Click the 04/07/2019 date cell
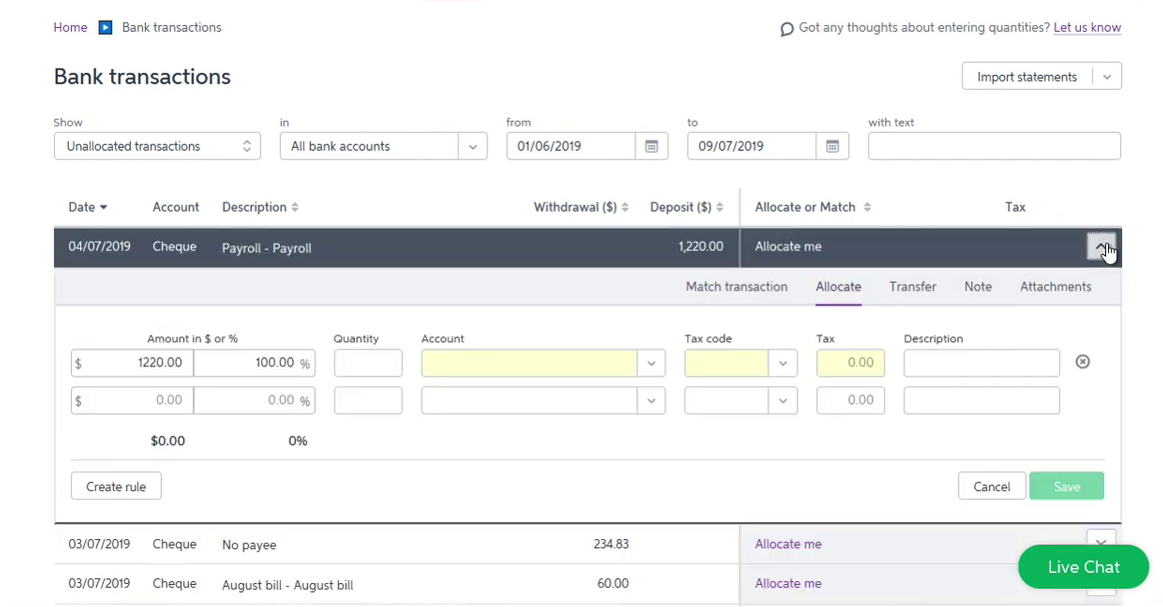The image size is (1163, 607). [x=99, y=246]
